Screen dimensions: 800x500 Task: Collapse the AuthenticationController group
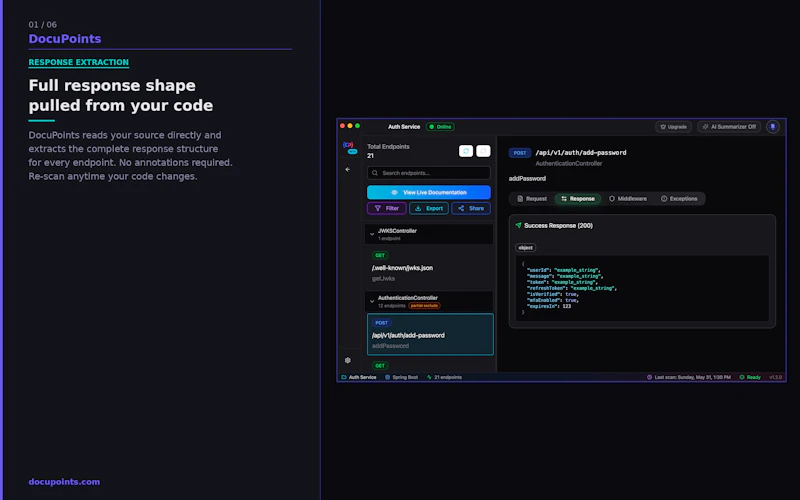372,302
